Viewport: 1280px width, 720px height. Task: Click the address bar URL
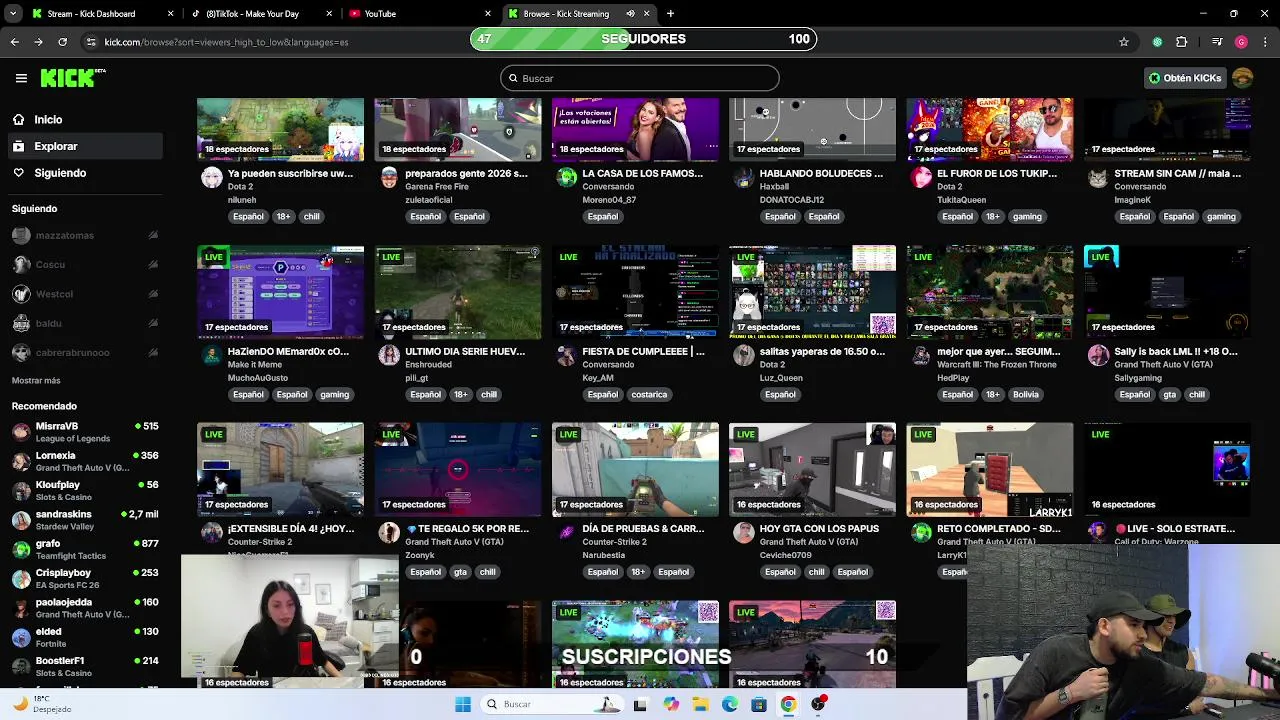click(x=226, y=42)
